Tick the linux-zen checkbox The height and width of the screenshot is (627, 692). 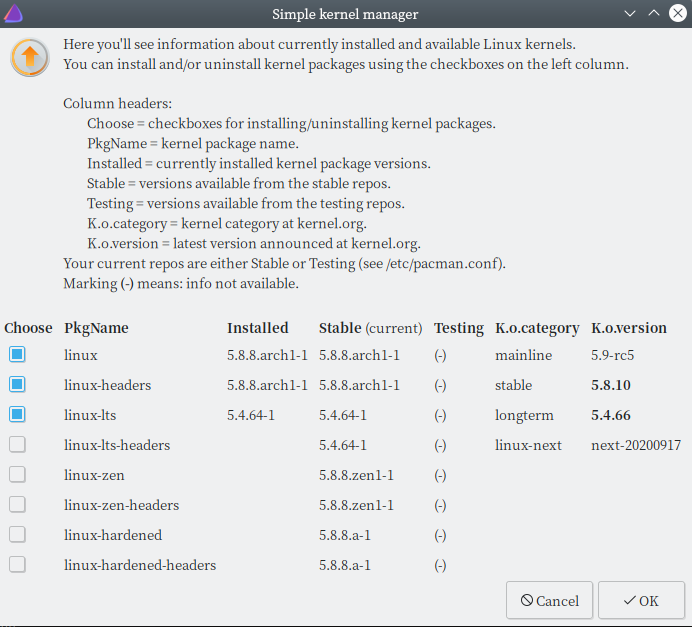(17, 475)
